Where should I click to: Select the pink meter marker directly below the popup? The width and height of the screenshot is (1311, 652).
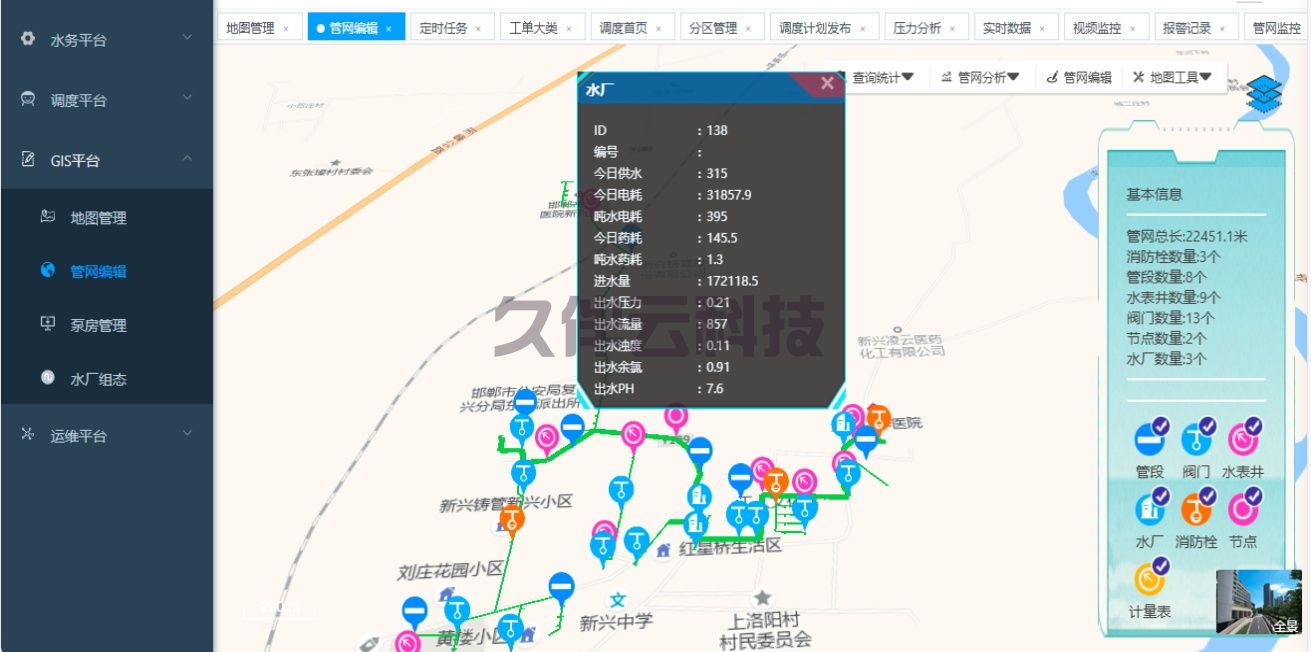tap(676, 416)
